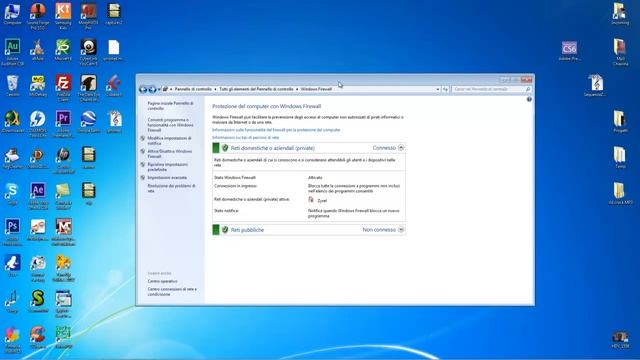
Task: Open the address bar history dropdown
Action: click(x=438, y=89)
